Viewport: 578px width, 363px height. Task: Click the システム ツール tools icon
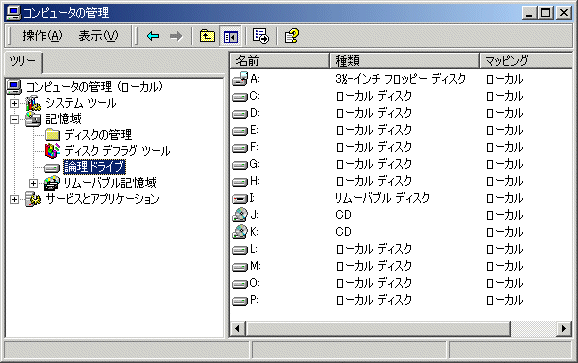(33, 103)
